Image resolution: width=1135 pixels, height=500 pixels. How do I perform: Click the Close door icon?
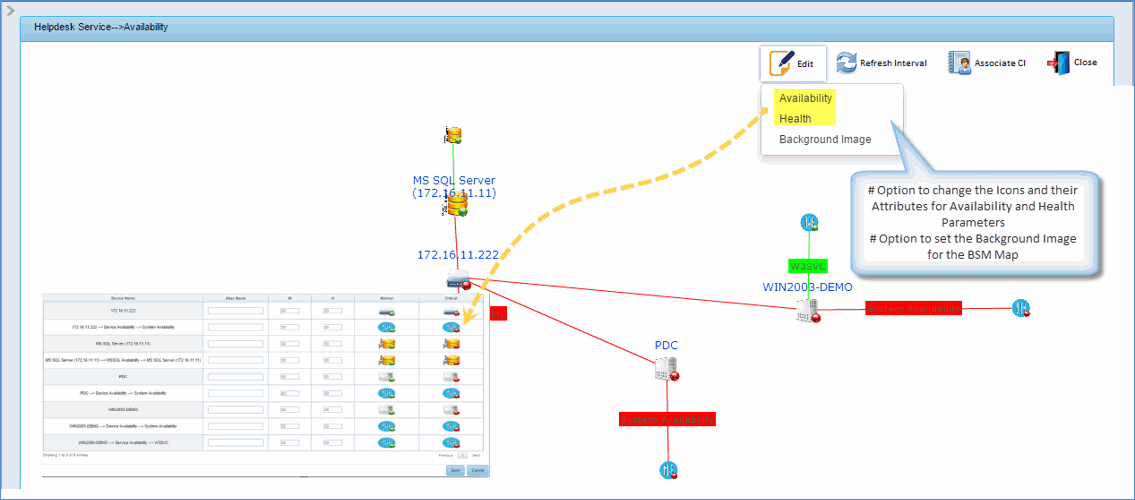1057,63
